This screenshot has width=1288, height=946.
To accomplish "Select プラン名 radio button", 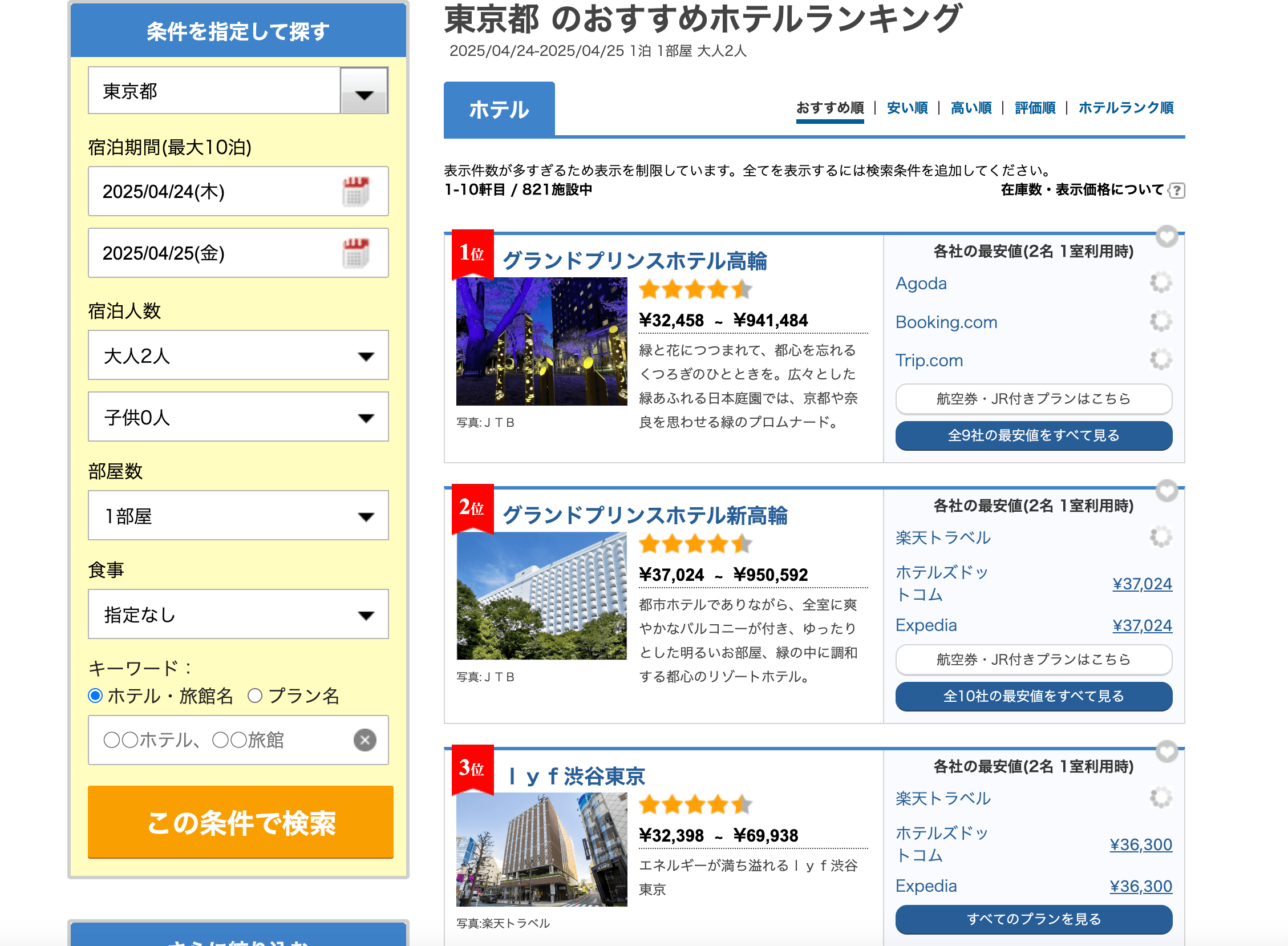I will tap(255, 696).
